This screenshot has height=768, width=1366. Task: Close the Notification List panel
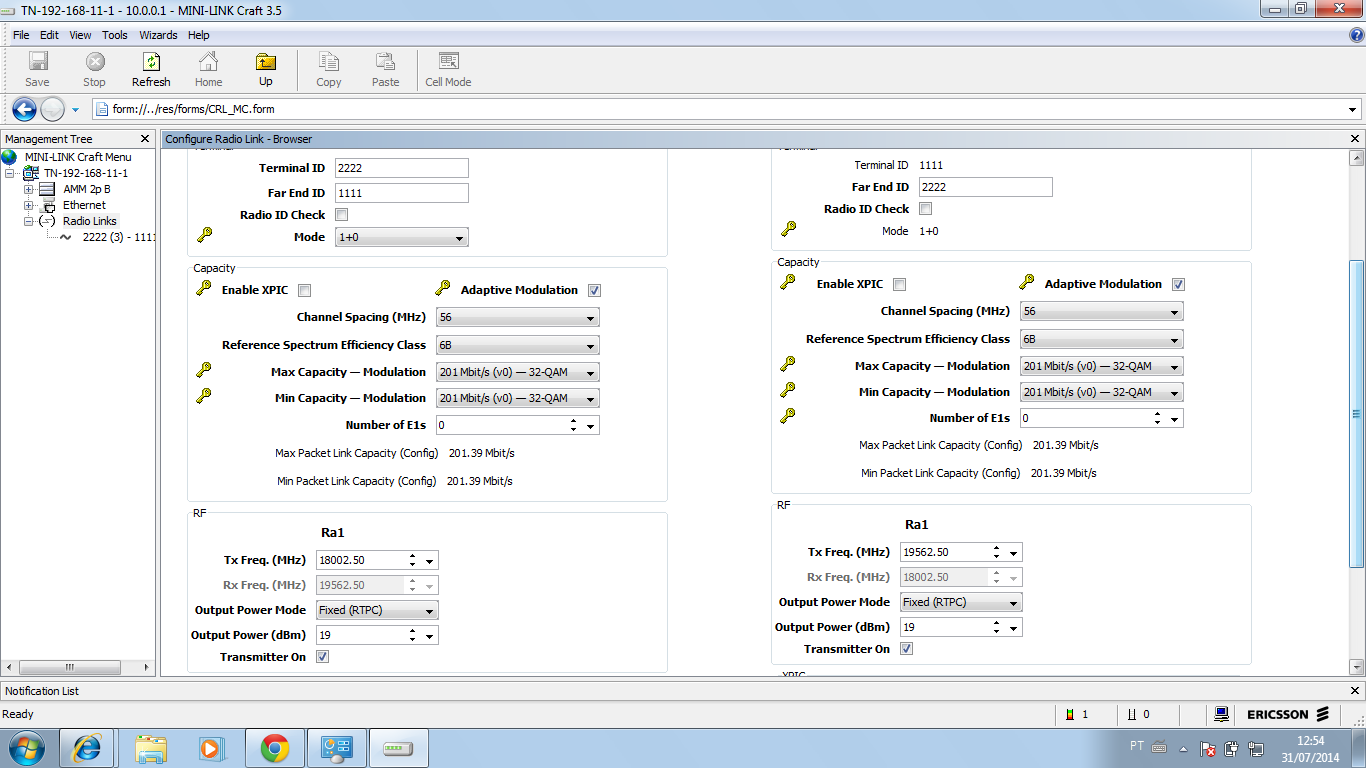(1355, 691)
